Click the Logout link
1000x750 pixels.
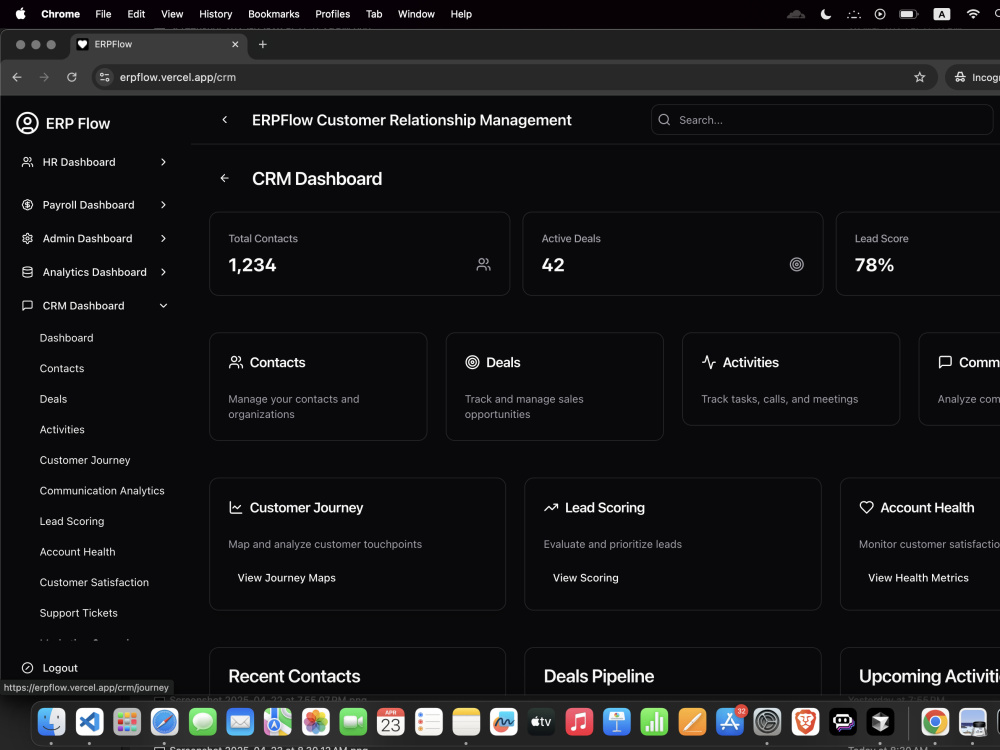coord(60,668)
